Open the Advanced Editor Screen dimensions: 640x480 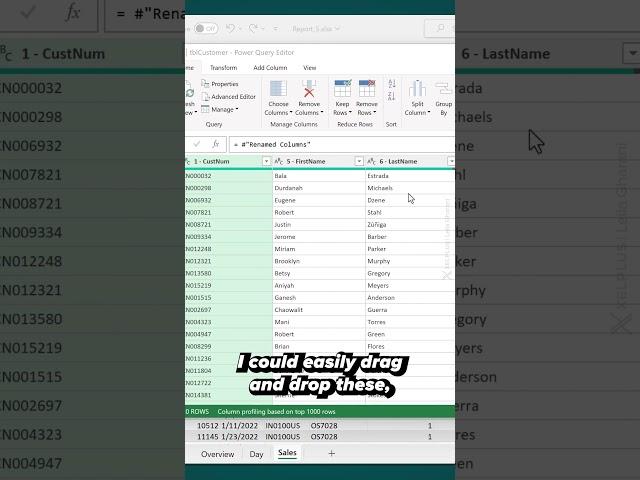coord(232,97)
